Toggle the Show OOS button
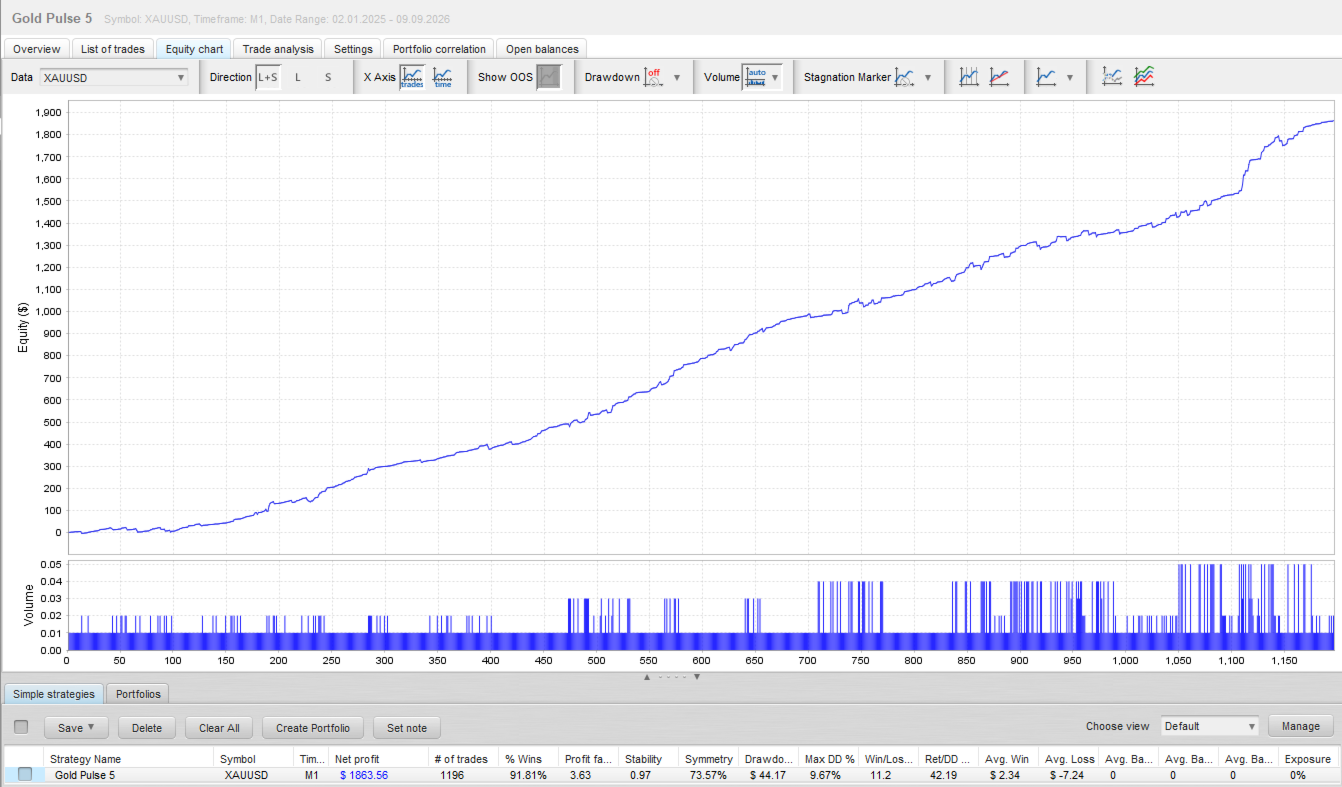Image resolution: width=1342 pixels, height=787 pixels. 549,77
